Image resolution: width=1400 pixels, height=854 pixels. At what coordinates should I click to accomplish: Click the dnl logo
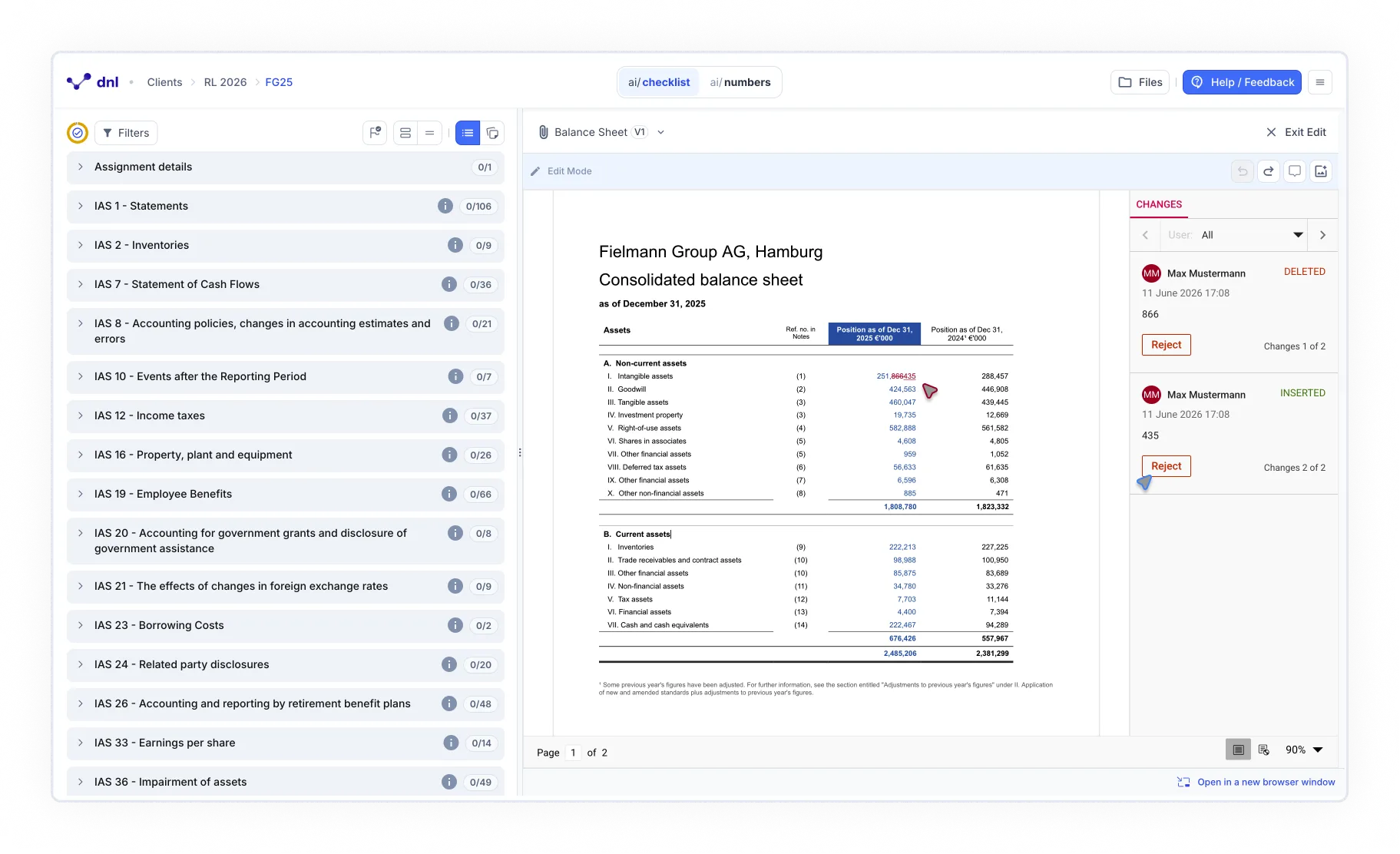(x=92, y=81)
